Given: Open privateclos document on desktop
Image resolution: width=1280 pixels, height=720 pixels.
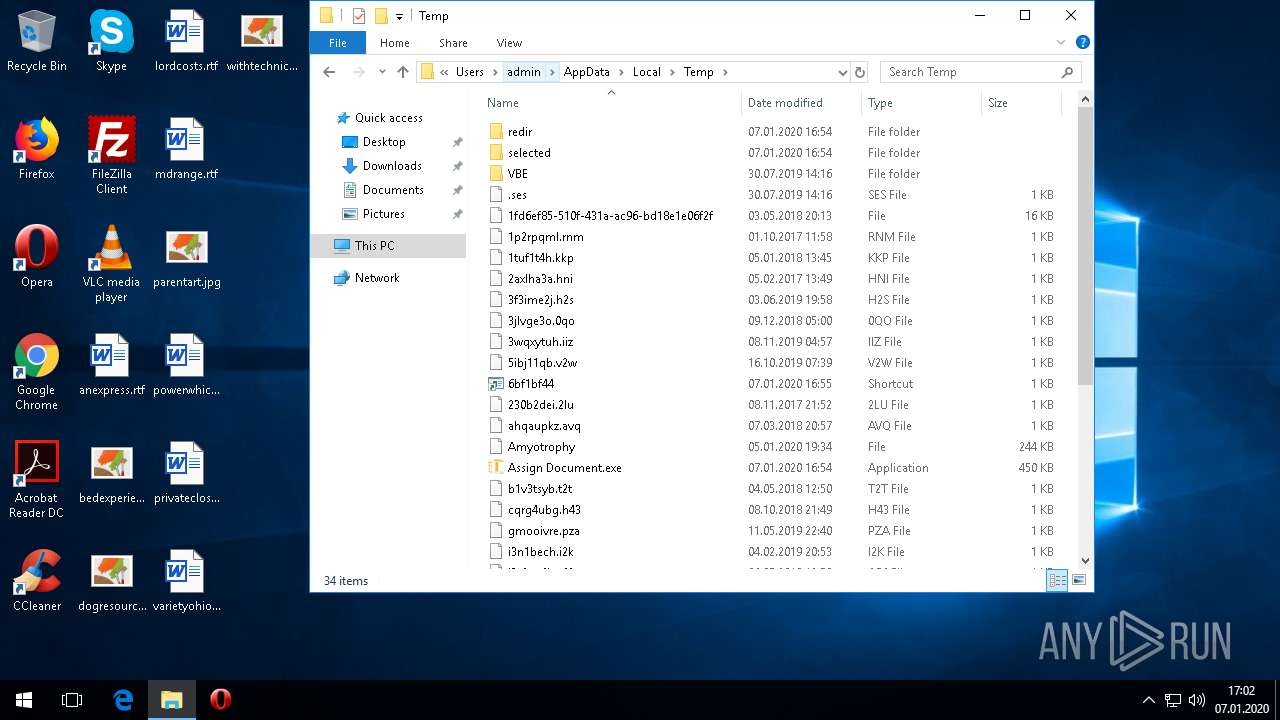Looking at the screenshot, I should pyautogui.click(x=186, y=474).
